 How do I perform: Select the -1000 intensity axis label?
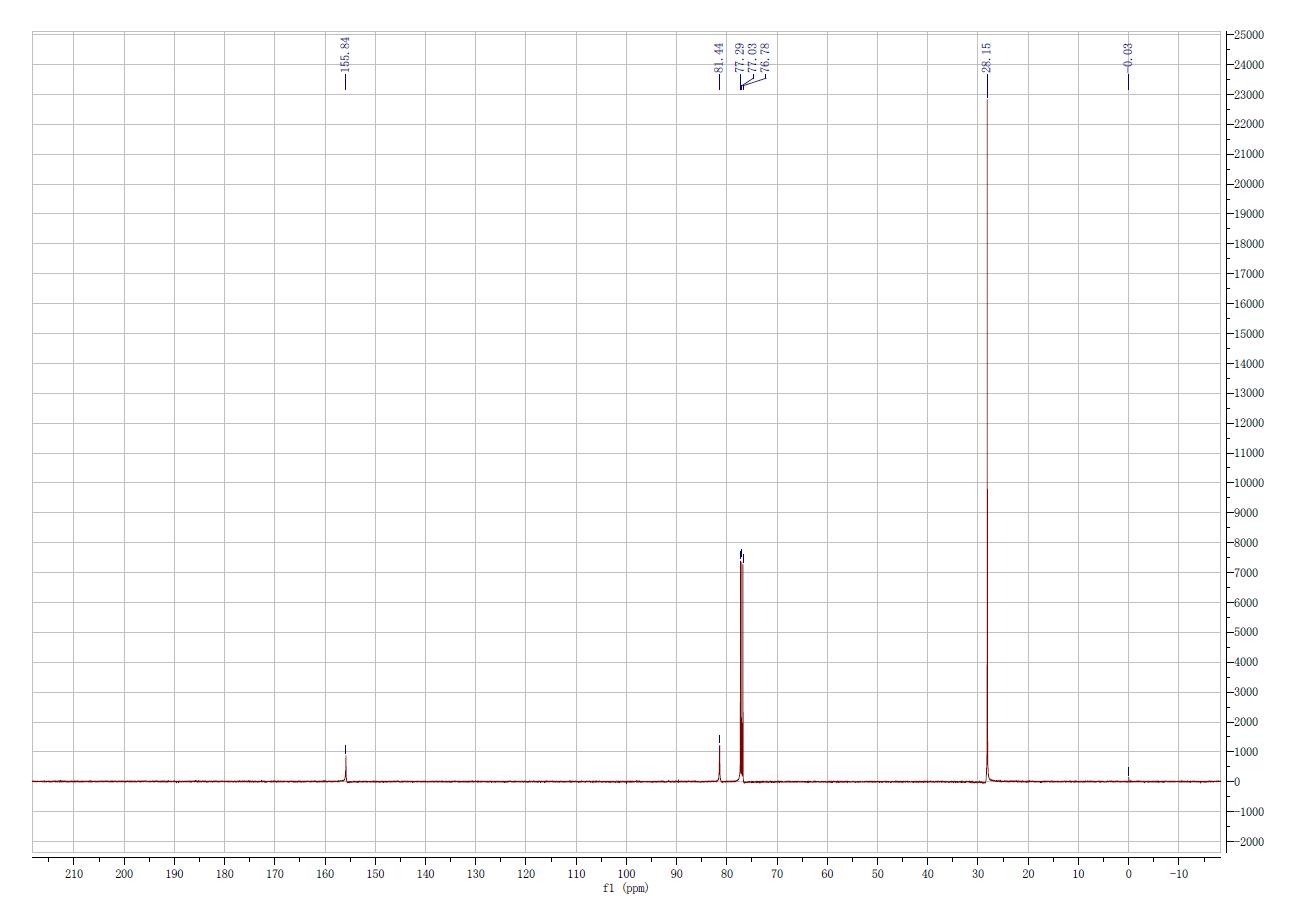tap(1250, 812)
